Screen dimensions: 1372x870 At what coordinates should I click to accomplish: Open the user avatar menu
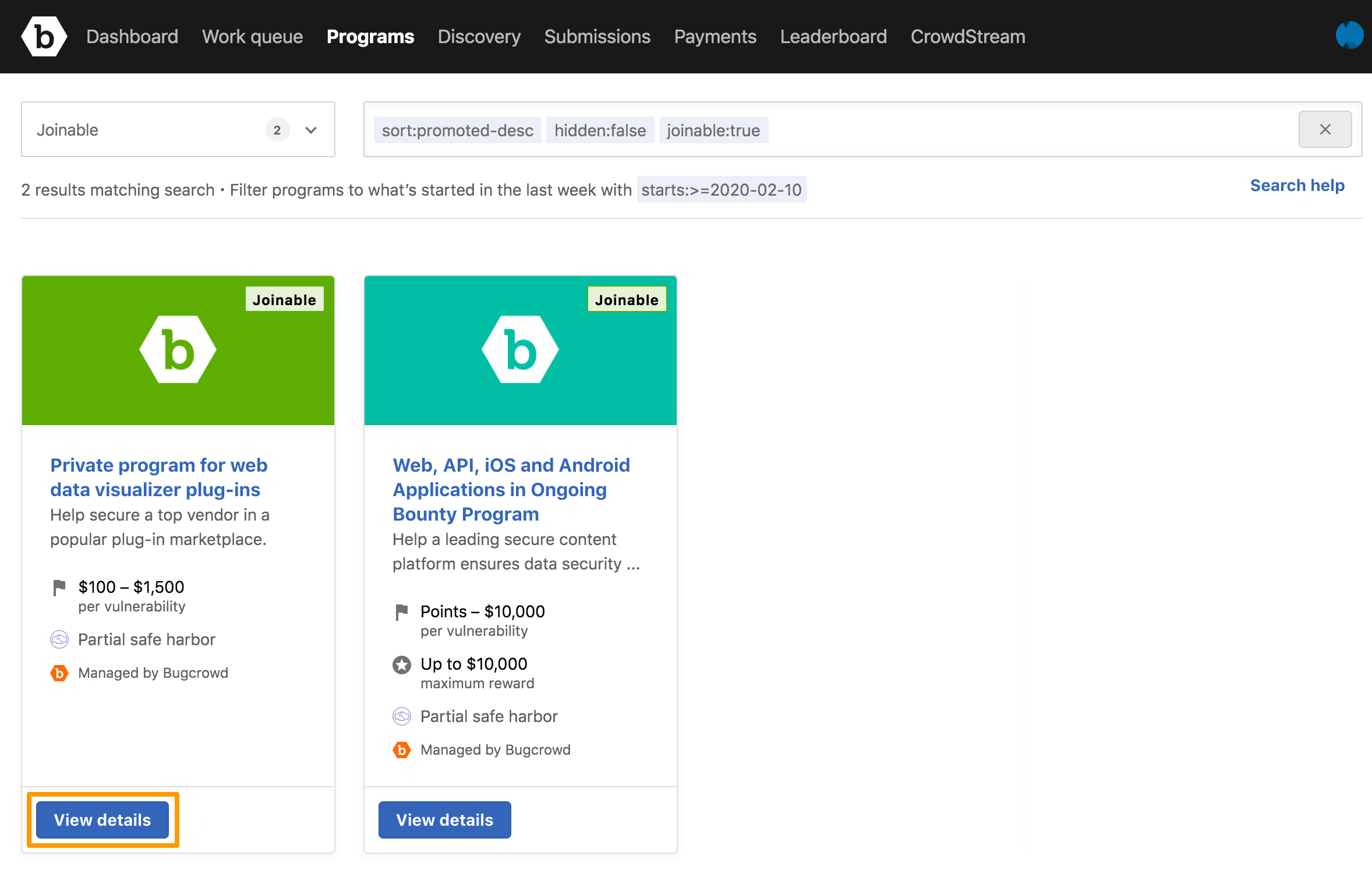[1349, 36]
